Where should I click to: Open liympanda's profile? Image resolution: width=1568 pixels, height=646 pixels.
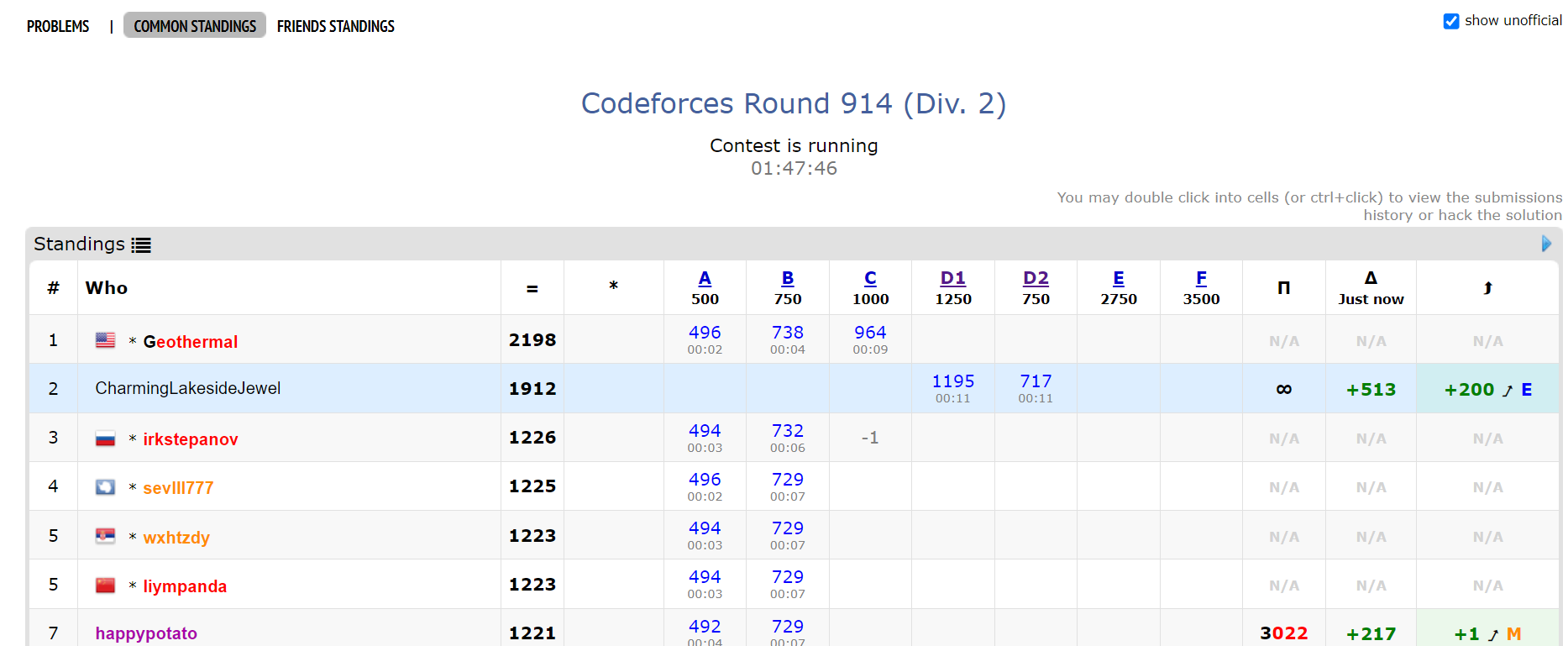coord(185,586)
